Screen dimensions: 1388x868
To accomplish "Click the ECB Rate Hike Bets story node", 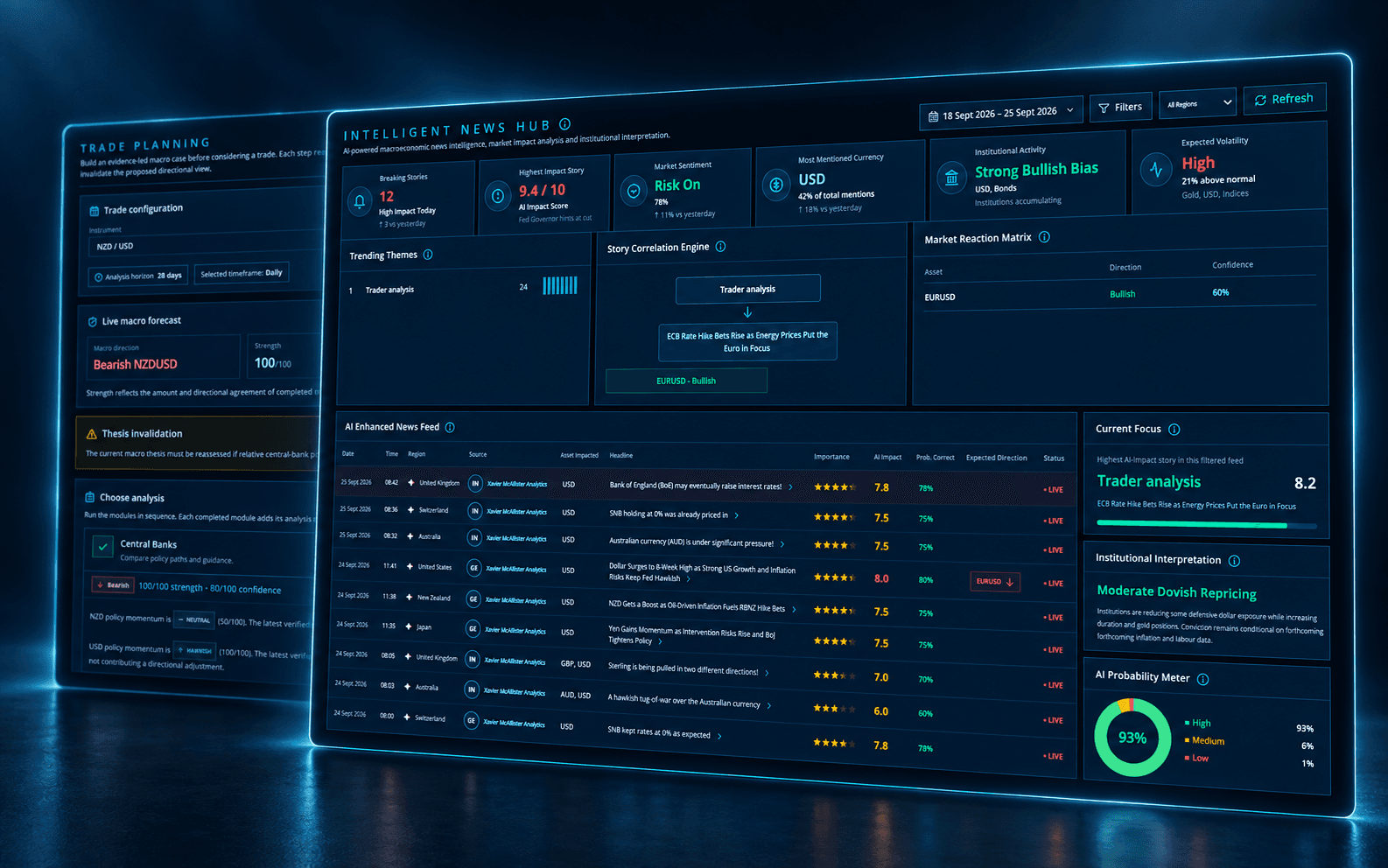I will (x=747, y=341).
